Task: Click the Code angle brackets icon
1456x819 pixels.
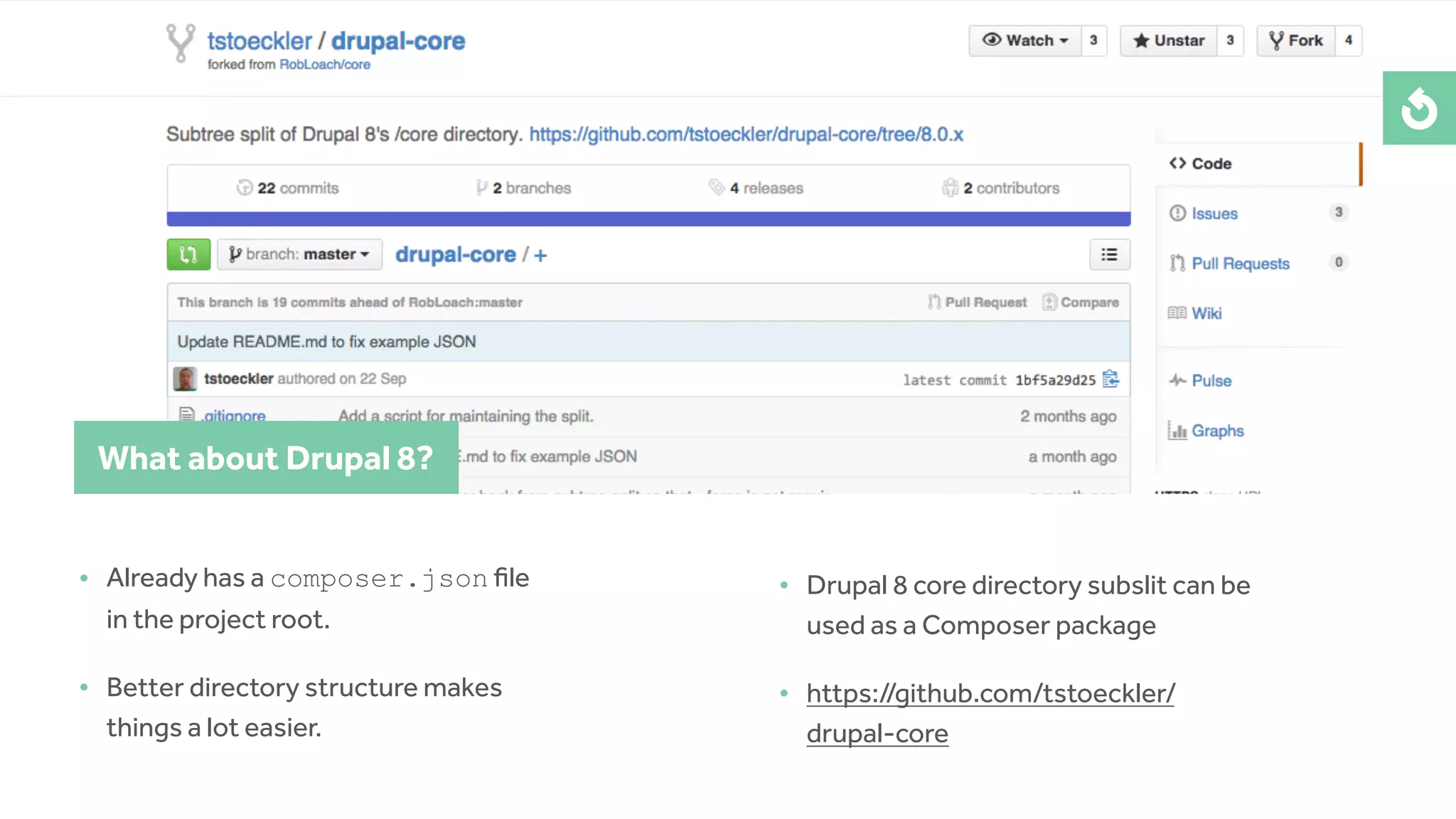Action: 1177,164
